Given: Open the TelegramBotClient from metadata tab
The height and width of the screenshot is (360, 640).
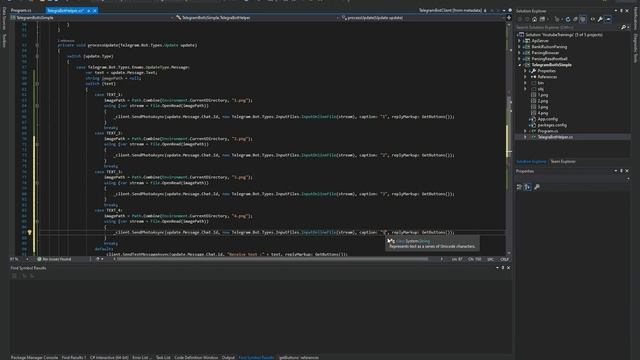Looking at the screenshot, I should (450, 10).
